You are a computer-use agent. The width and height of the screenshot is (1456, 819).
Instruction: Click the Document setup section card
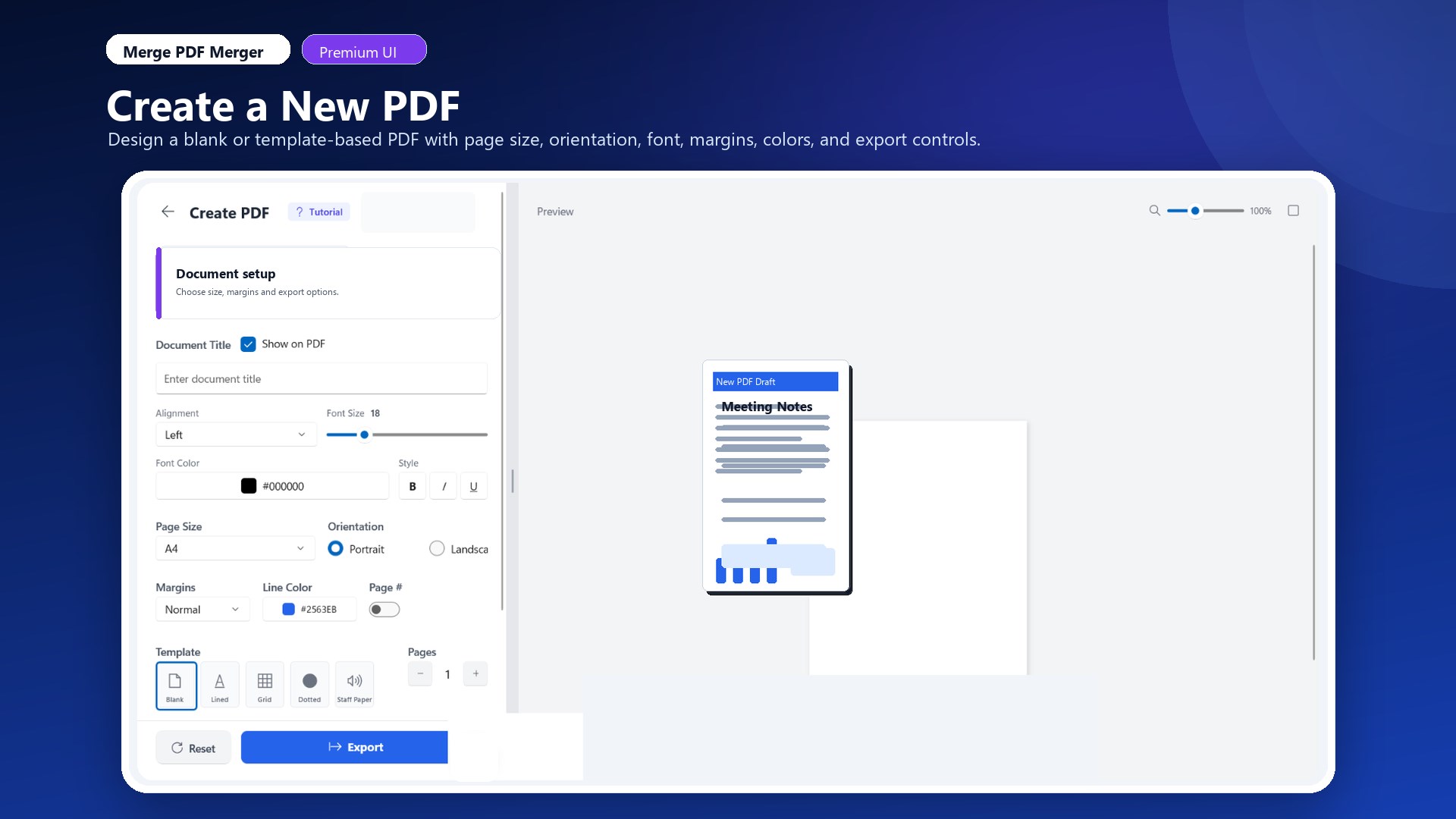(328, 283)
